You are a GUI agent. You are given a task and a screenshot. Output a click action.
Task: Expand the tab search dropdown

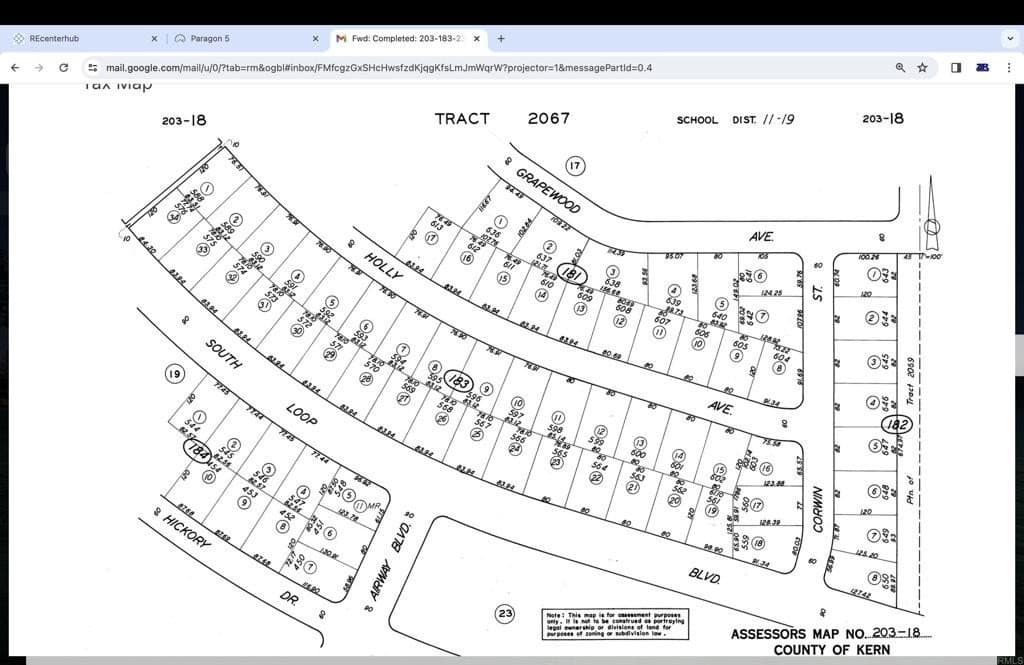coord(1009,38)
